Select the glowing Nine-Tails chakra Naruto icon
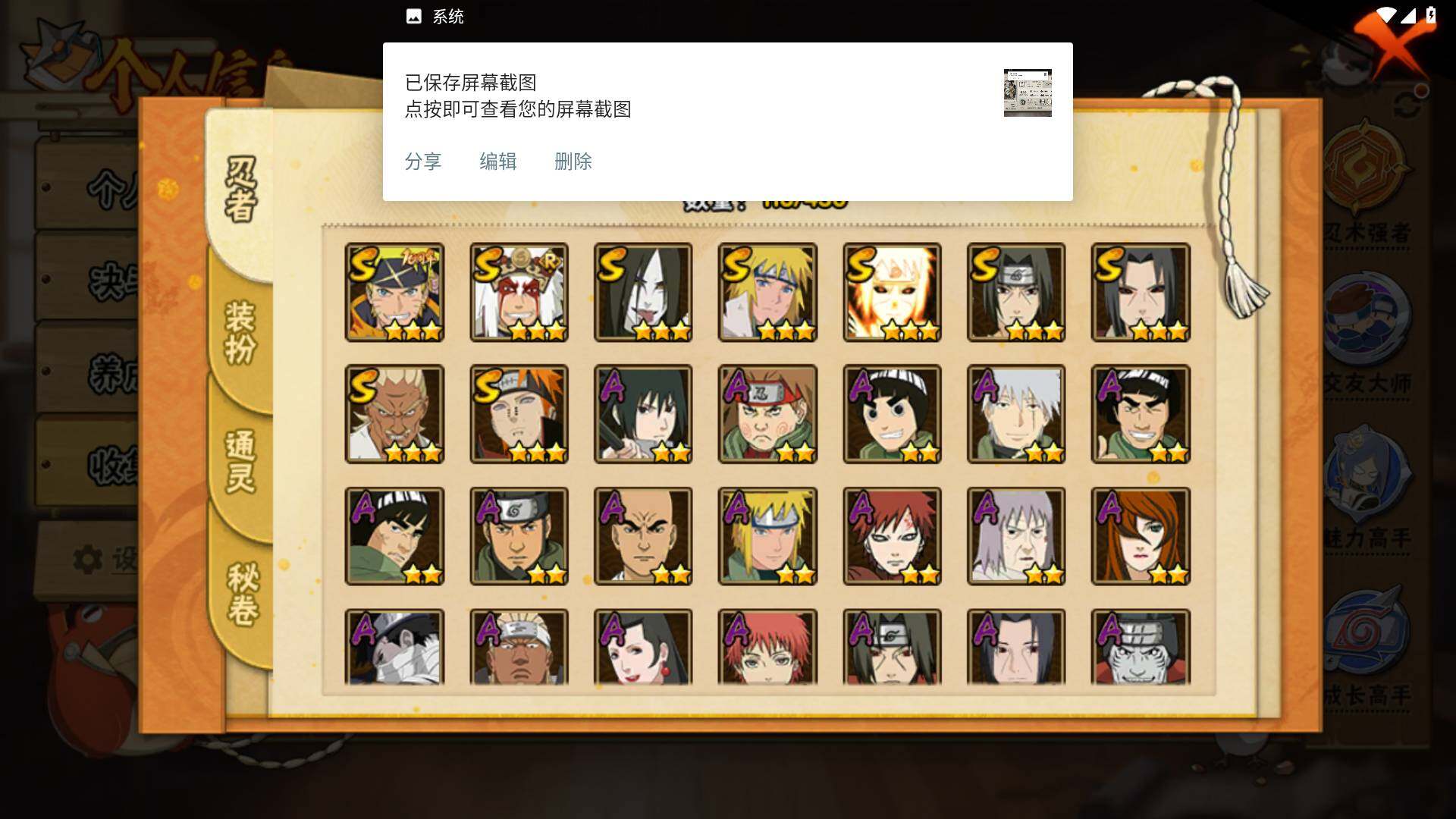Image resolution: width=1456 pixels, height=819 pixels. point(892,293)
